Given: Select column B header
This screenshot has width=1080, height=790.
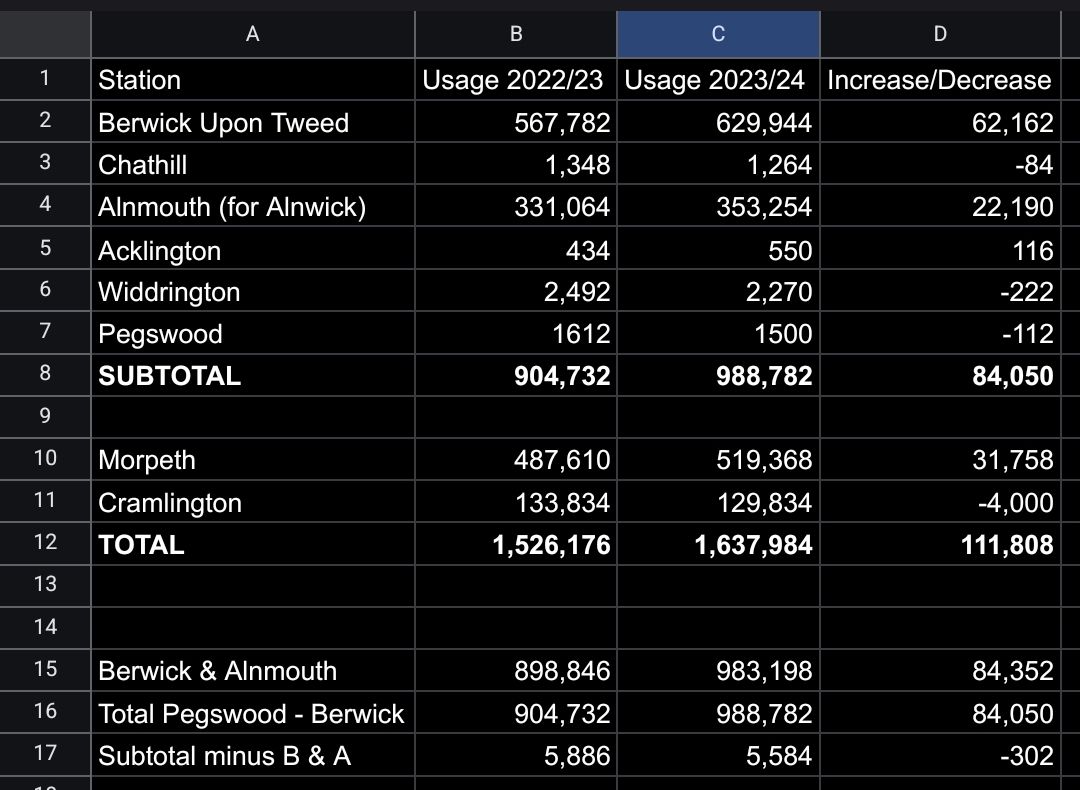Looking at the screenshot, I should [516, 34].
